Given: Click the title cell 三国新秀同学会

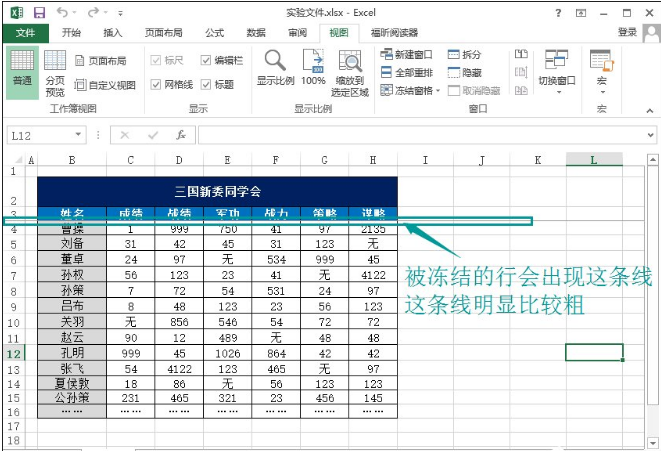Looking at the screenshot, I should 218,192.
